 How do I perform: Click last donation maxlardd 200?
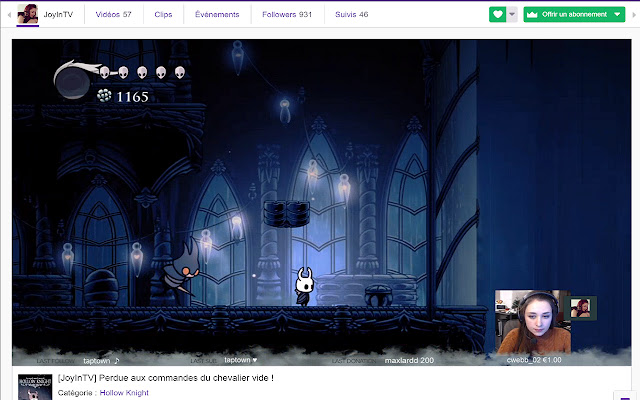pos(409,360)
